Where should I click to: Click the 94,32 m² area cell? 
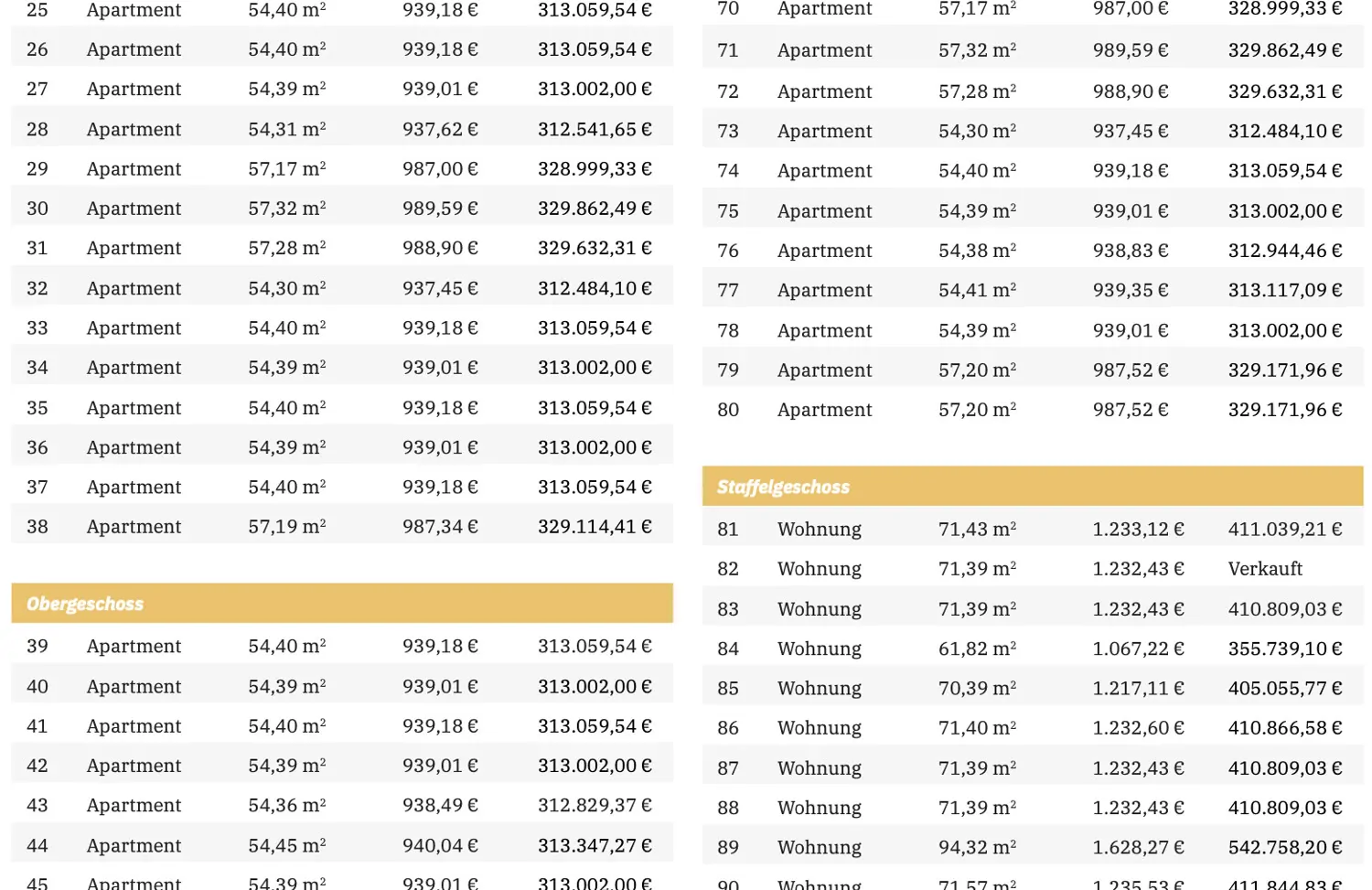977,847
